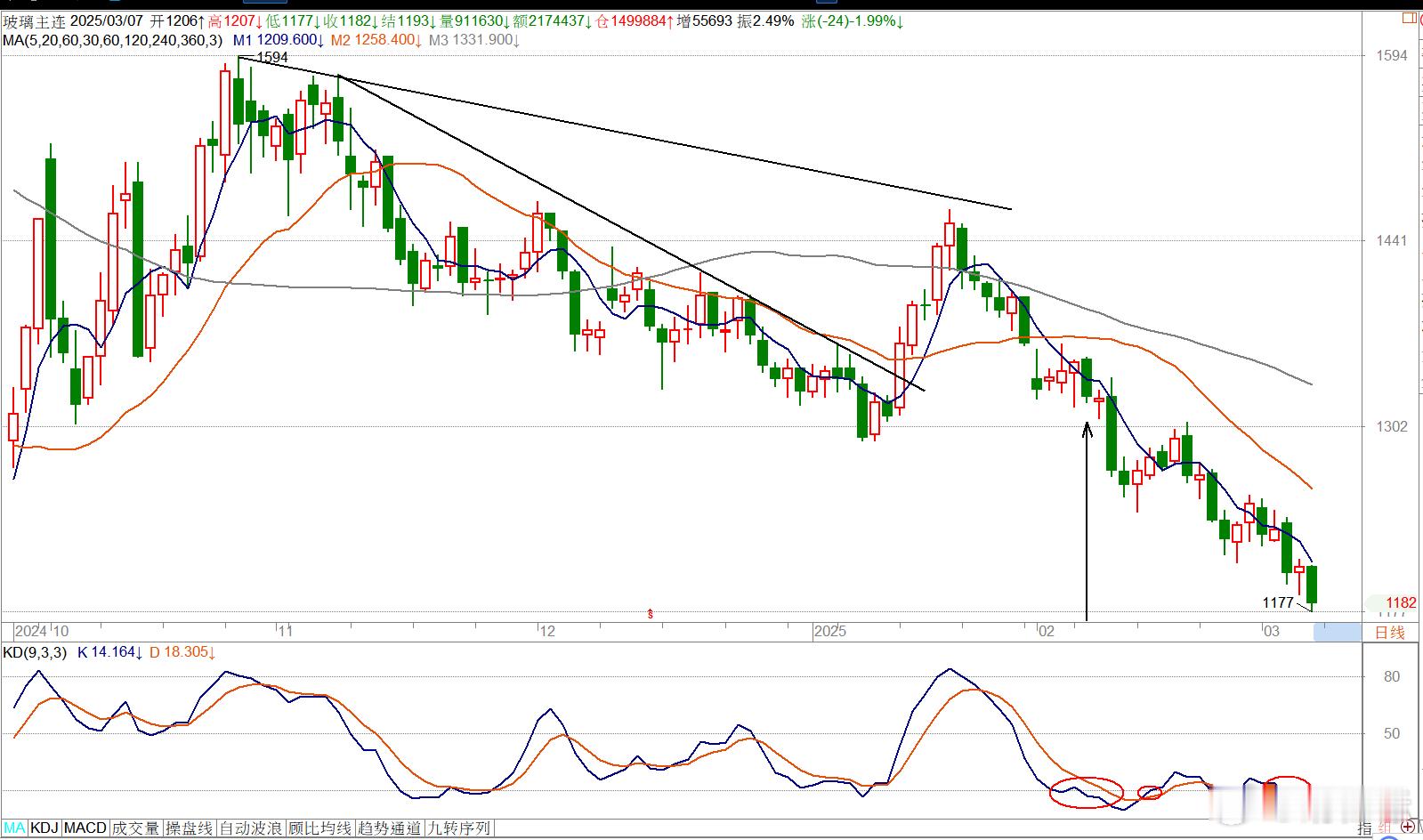The image size is (1423, 840).
Task: Click the MA(5,20,60,30,60,120,240,360,3) parameters label
Action: click(x=113, y=40)
